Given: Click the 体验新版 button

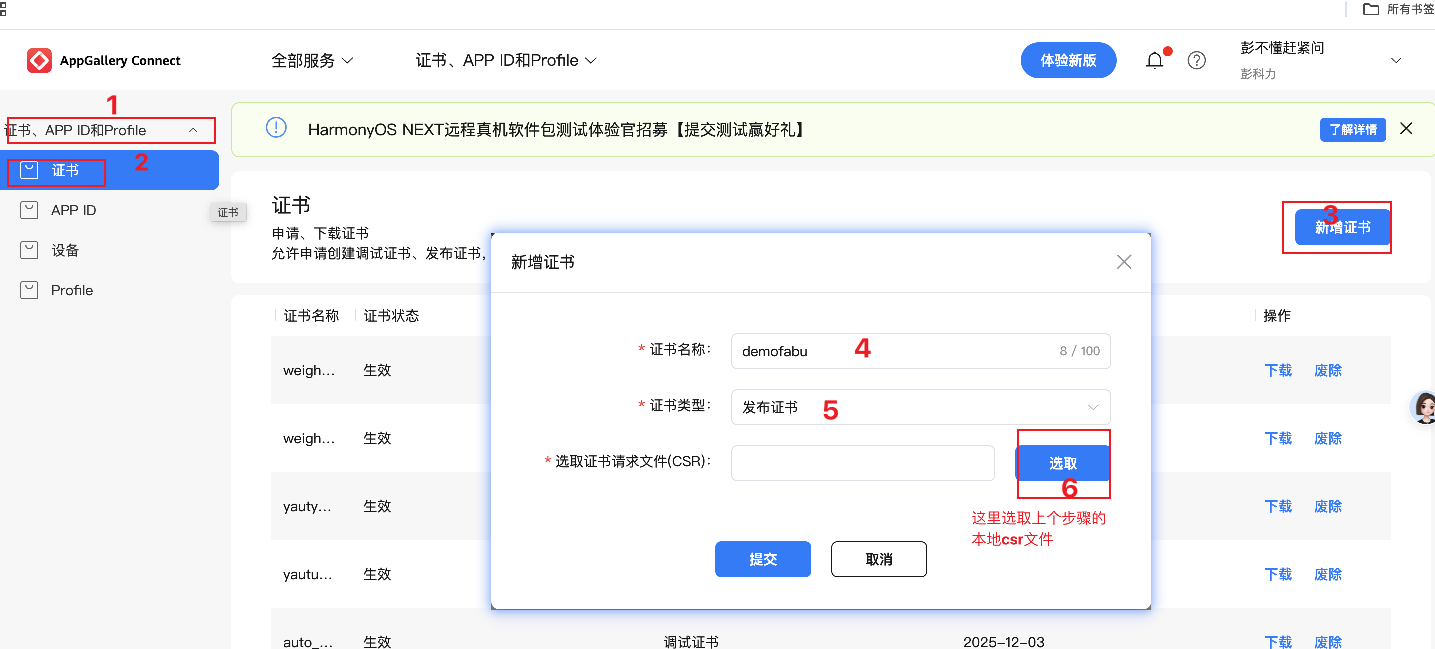Looking at the screenshot, I should pyautogui.click(x=1068, y=60).
